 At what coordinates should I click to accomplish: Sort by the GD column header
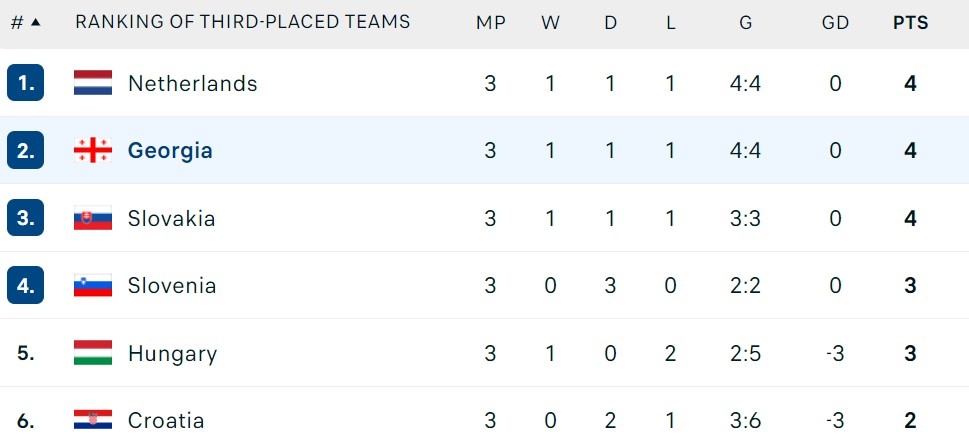click(835, 23)
